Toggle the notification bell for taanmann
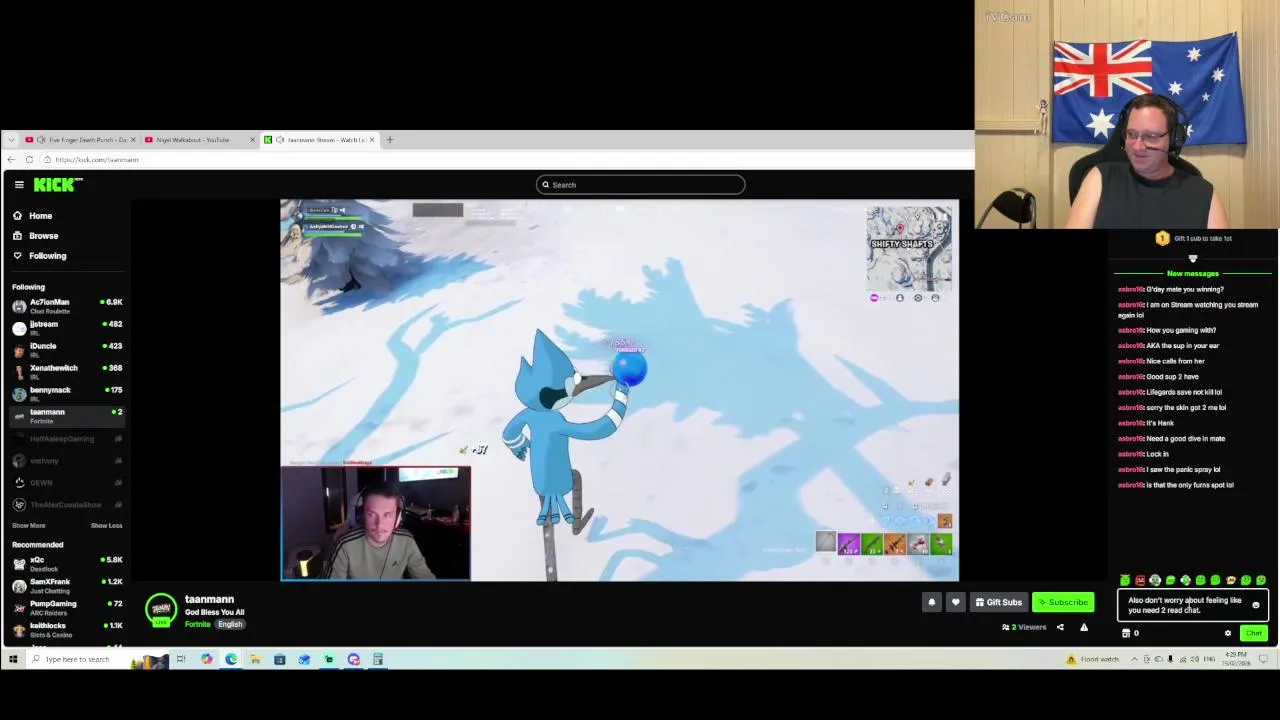This screenshot has height=720, width=1280. click(x=932, y=602)
